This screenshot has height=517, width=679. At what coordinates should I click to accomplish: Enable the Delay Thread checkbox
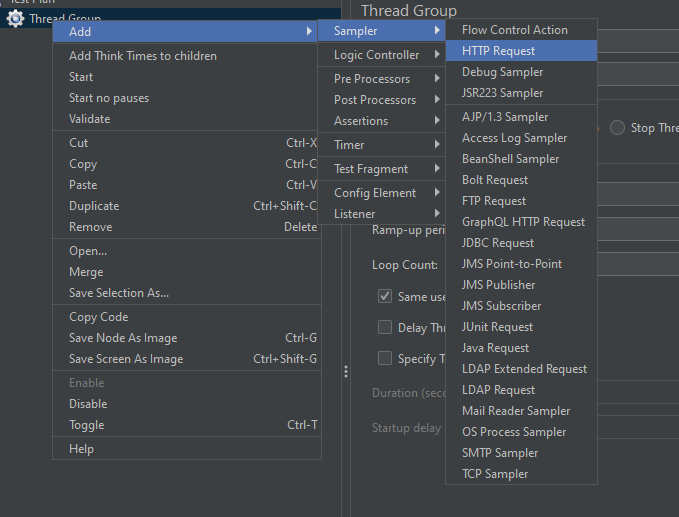(385, 327)
